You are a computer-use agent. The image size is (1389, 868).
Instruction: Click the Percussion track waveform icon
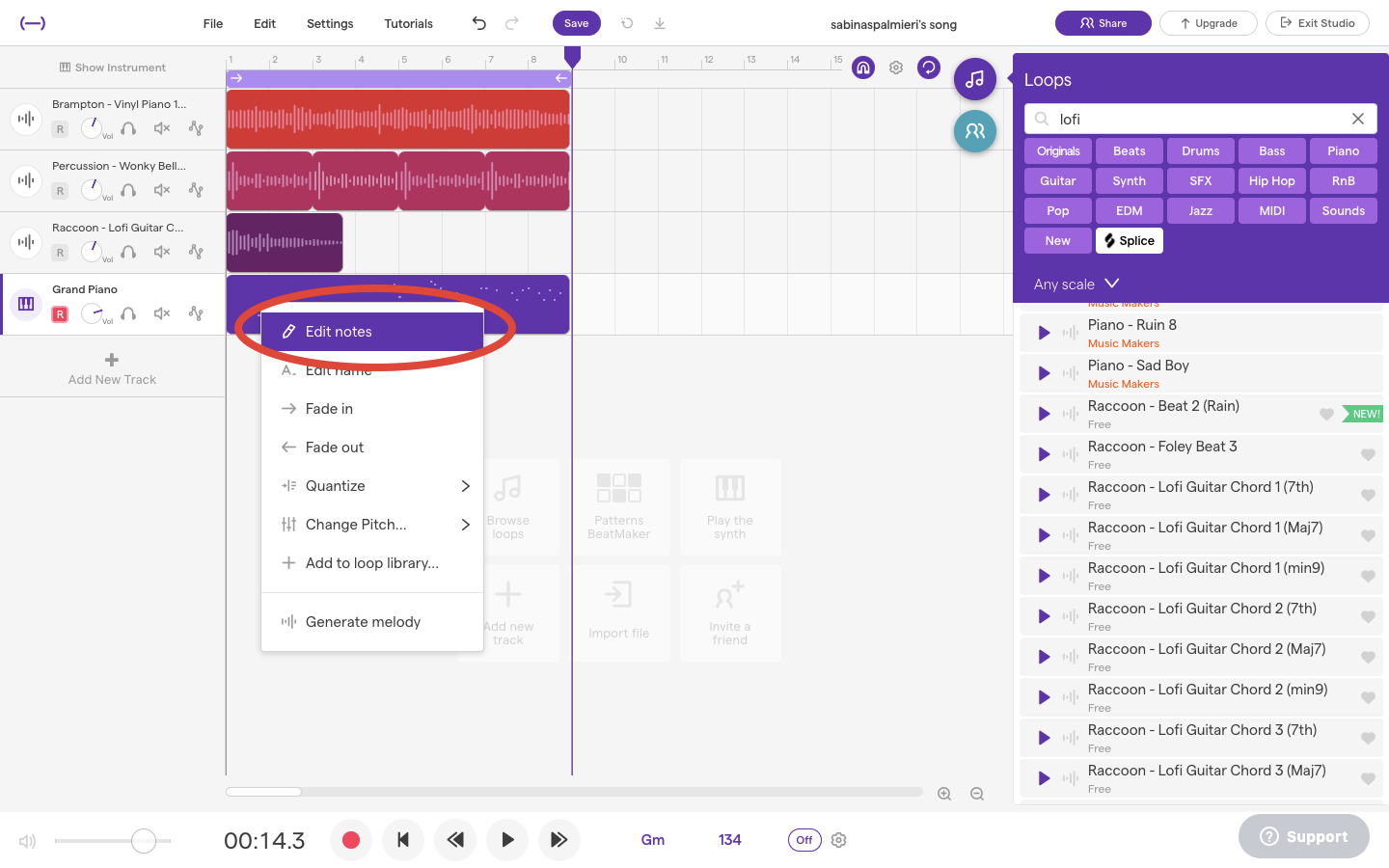pyautogui.click(x=26, y=180)
